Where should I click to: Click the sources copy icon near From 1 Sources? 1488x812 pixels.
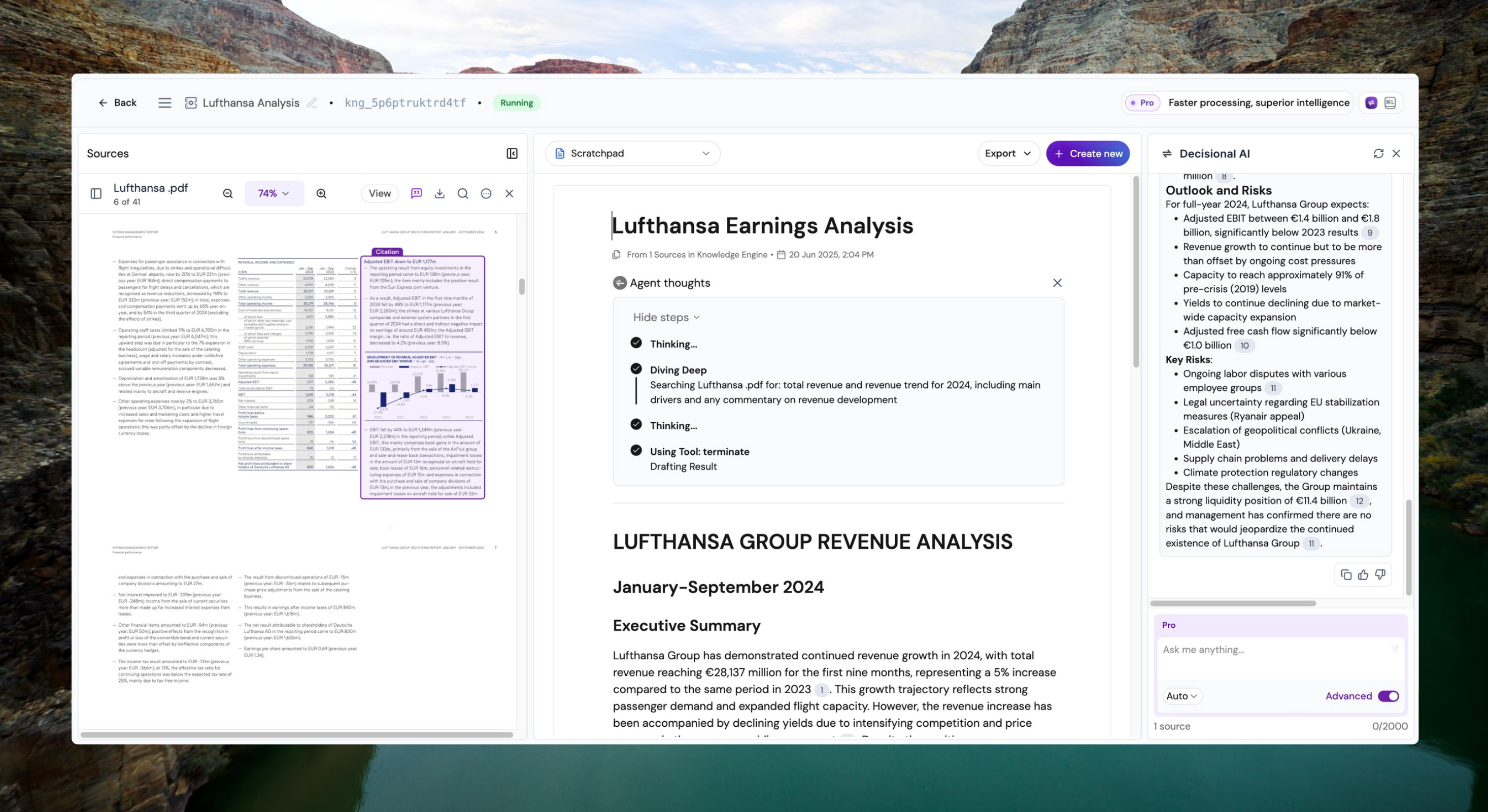click(617, 255)
